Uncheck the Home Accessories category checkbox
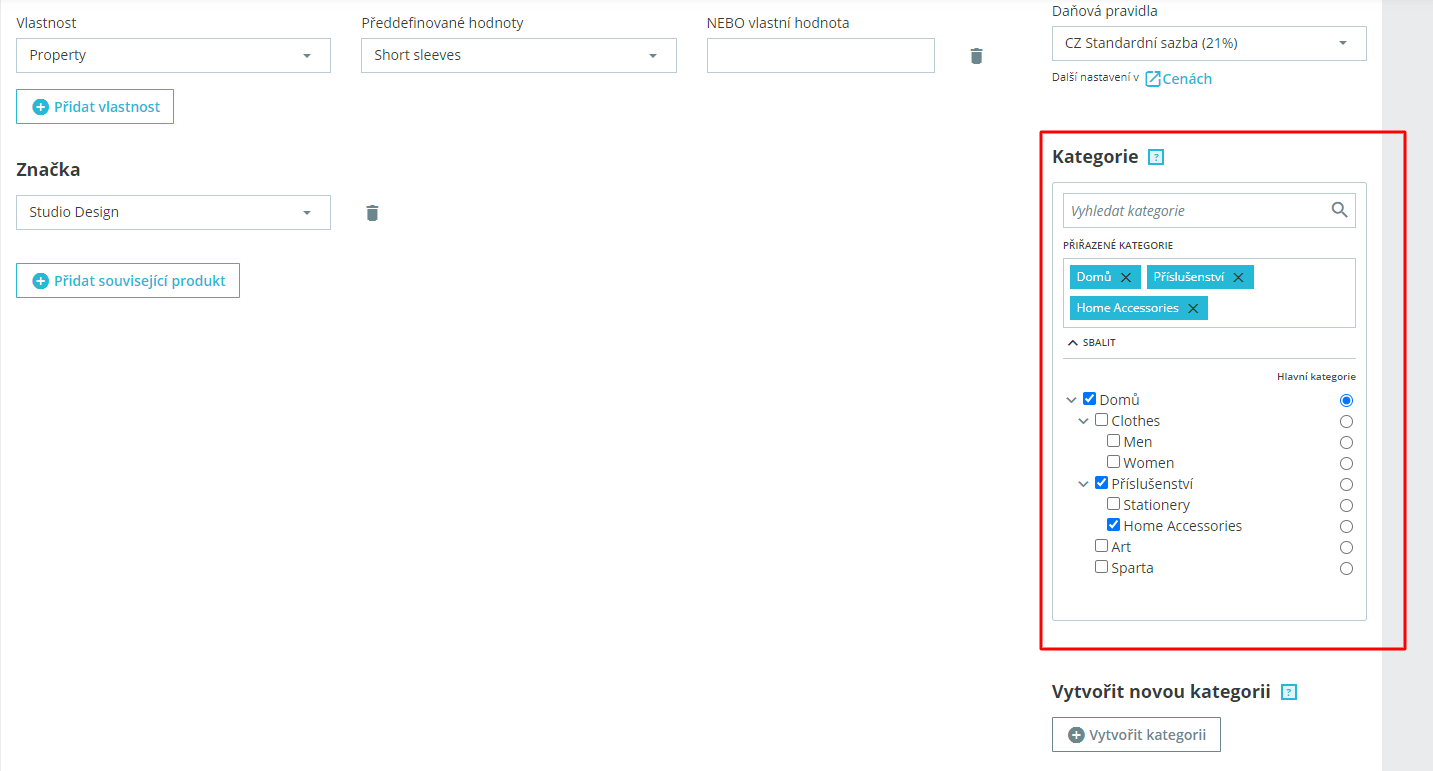The width and height of the screenshot is (1433, 771). tap(1114, 525)
